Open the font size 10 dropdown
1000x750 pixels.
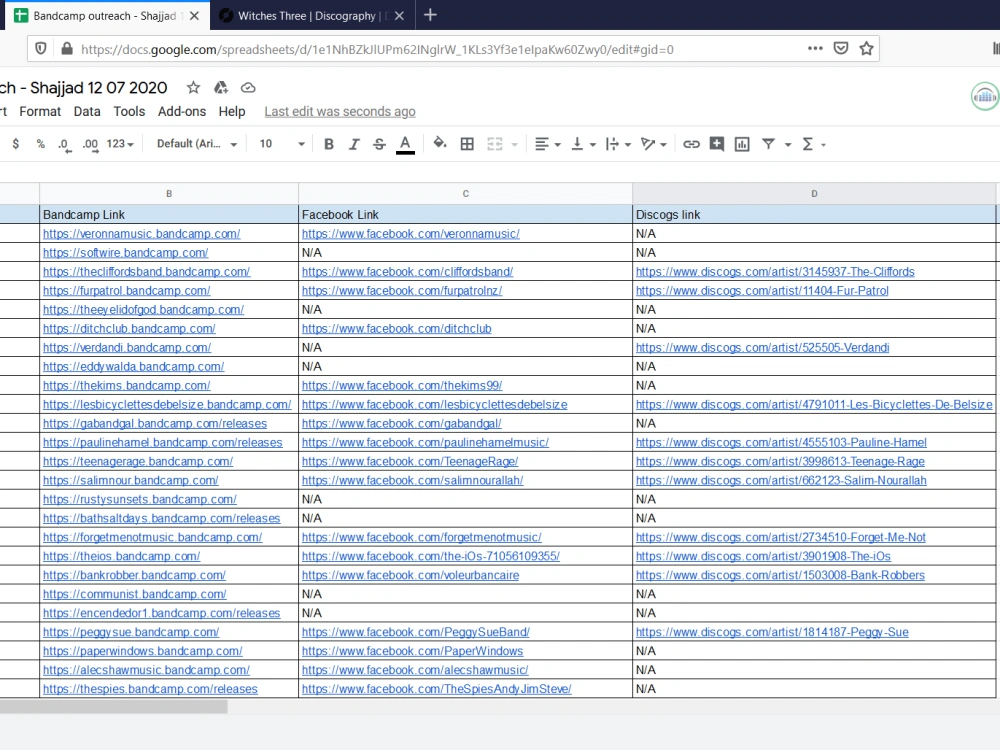click(x=282, y=144)
